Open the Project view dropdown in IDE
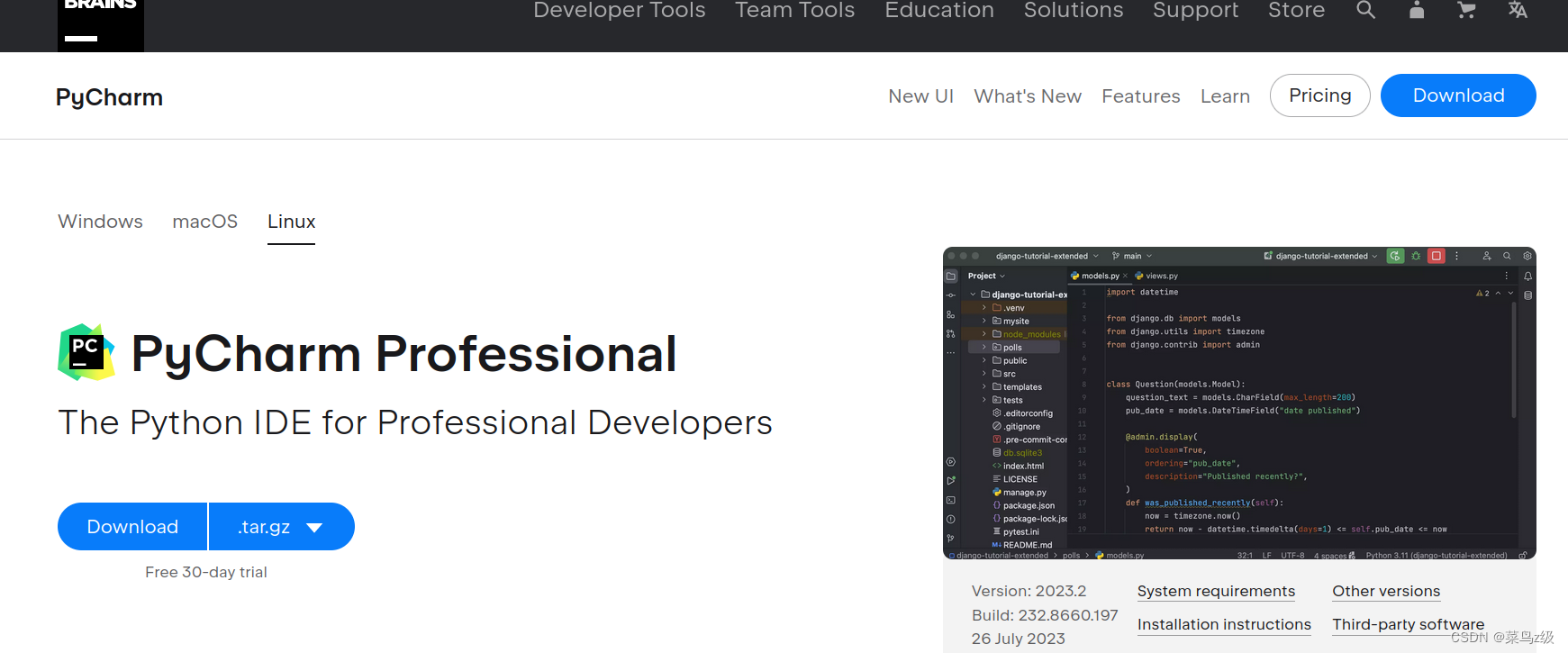 tap(986, 277)
